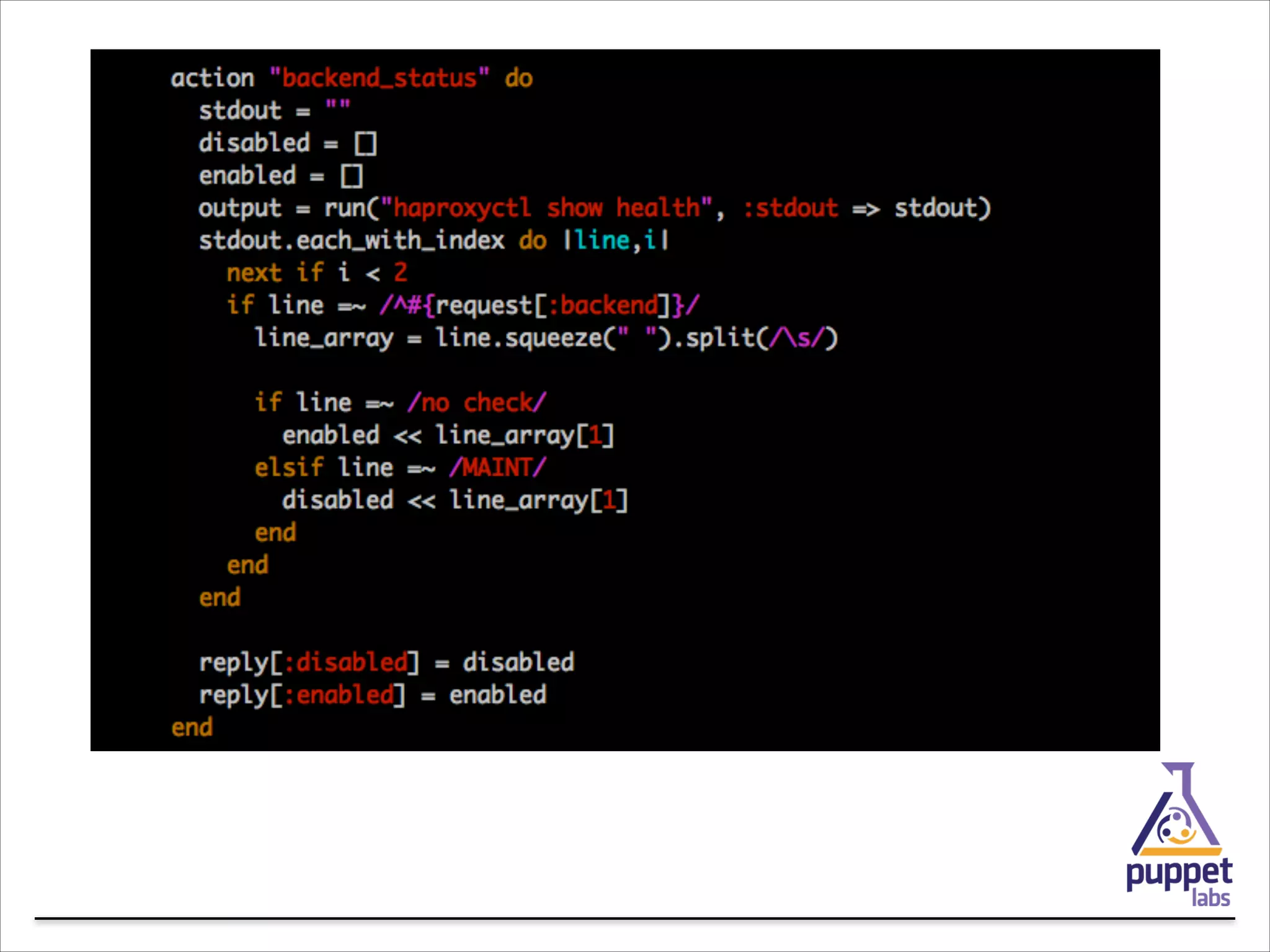The height and width of the screenshot is (952, 1270).
Task: Click the "backend_status" action name string
Action: [379, 79]
